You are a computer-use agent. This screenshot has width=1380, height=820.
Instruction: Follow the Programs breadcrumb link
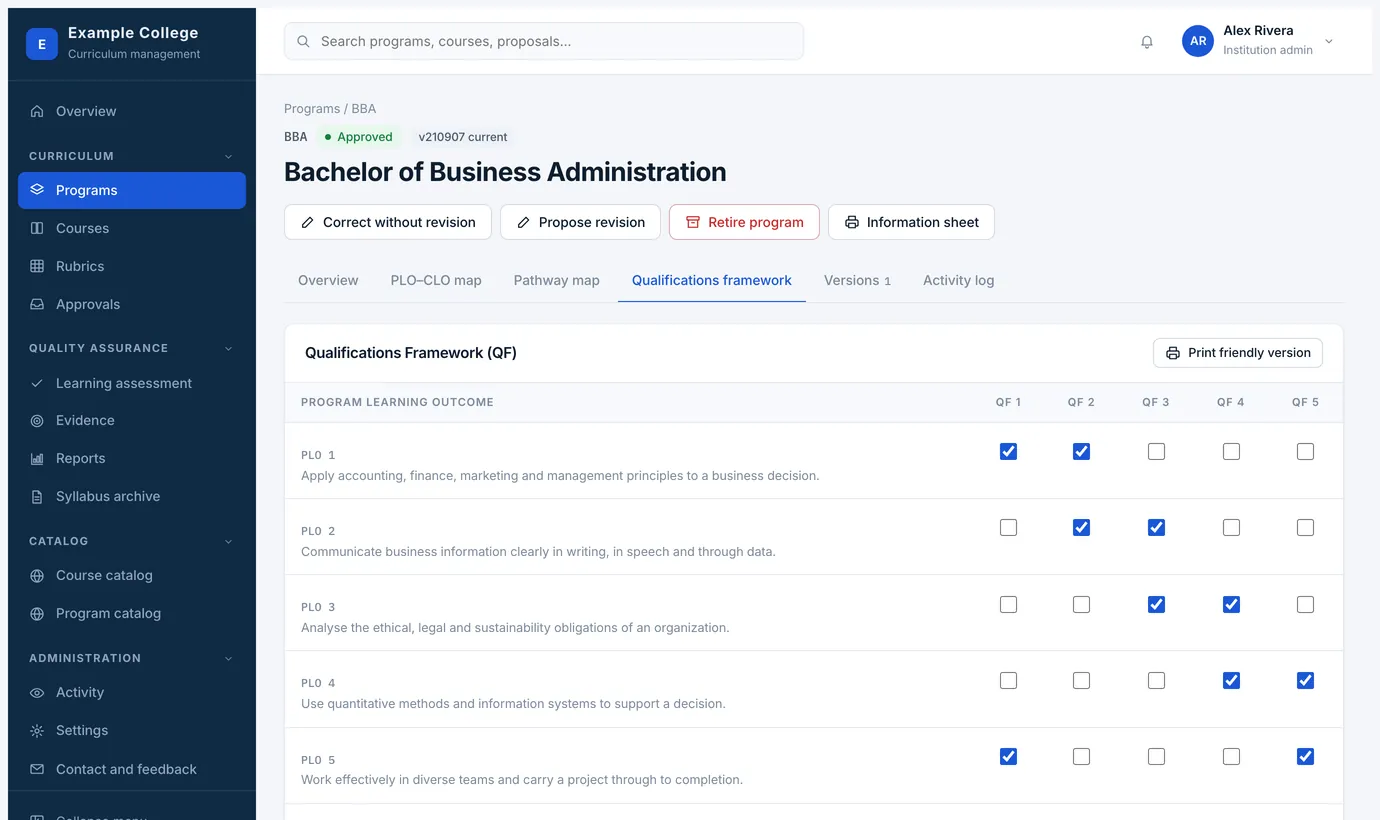312,108
